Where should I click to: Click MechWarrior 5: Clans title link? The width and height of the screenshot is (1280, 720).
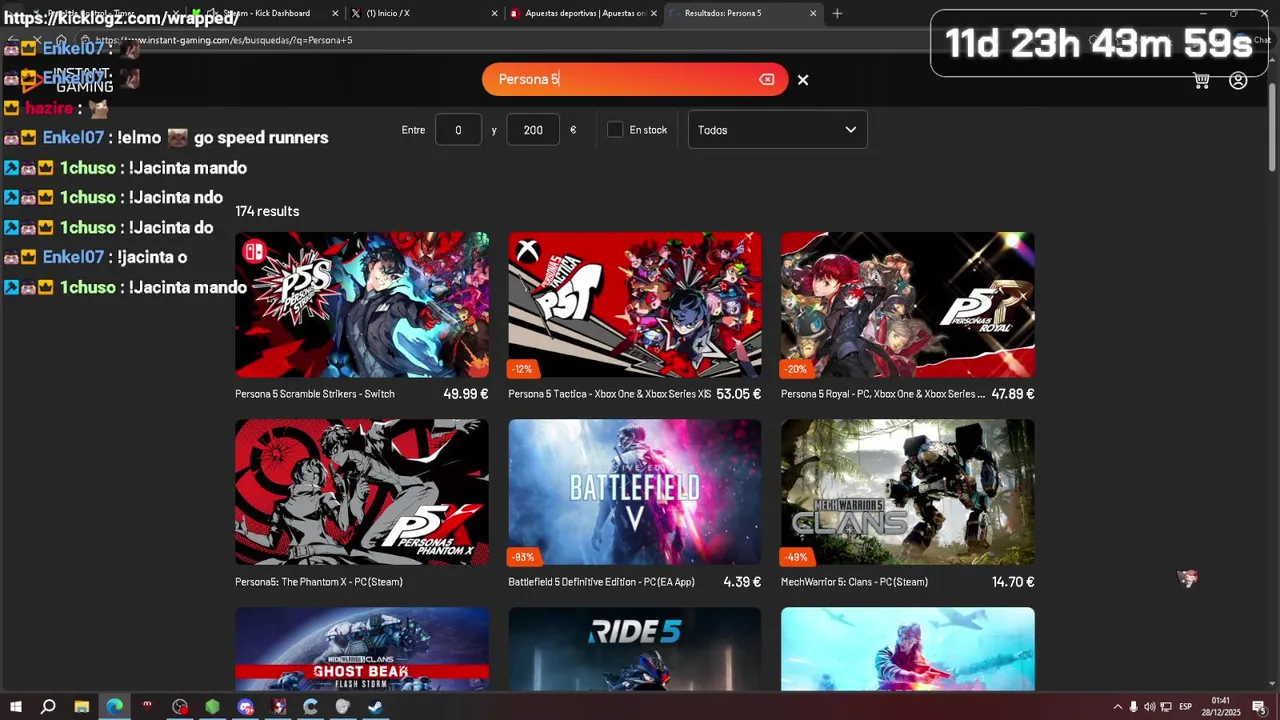click(x=854, y=582)
